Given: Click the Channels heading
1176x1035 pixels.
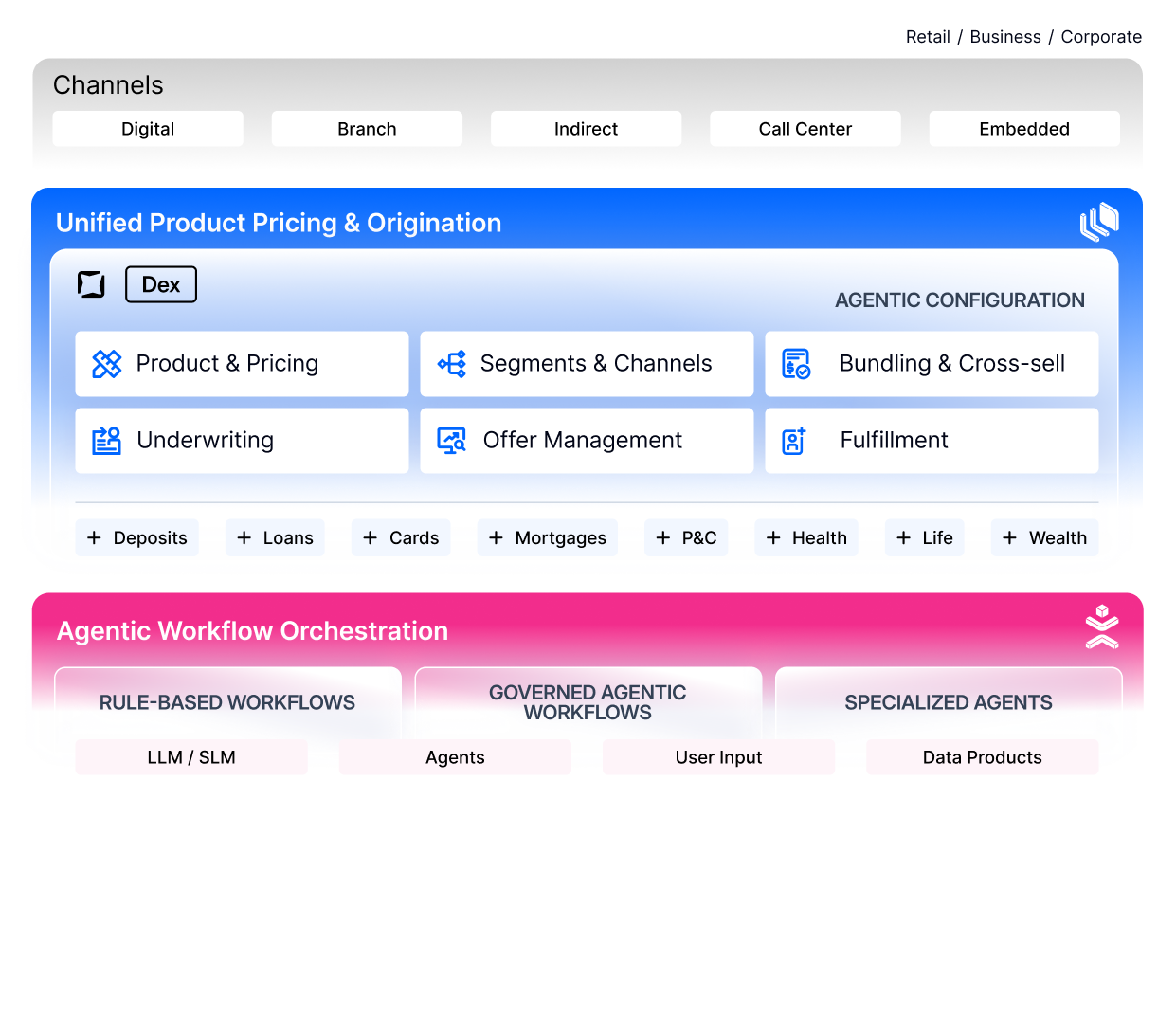Looking at the screenshot, I should pyautogui.click(x=108, y=85).
